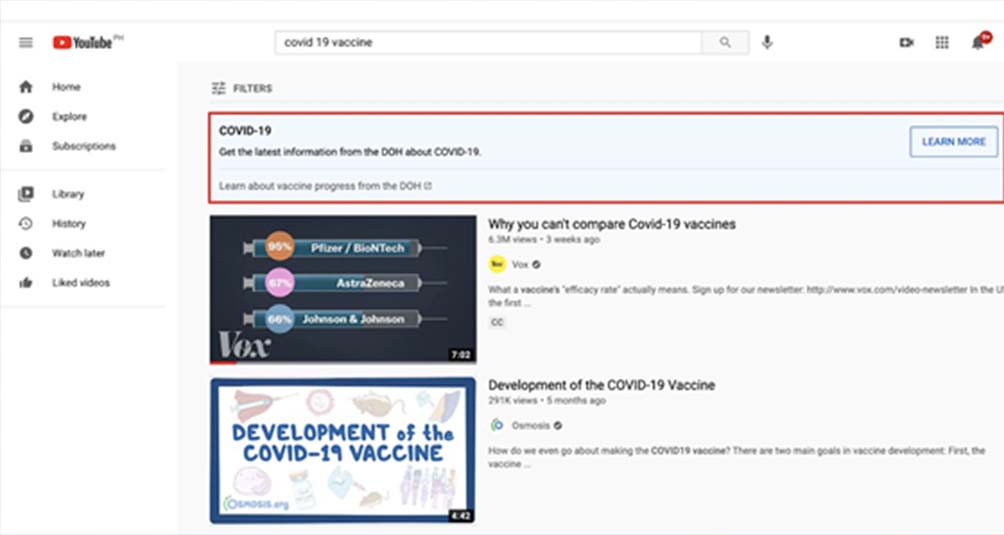The height and width of the screenshot is (535, 1004).
Task: Click the Subscriptions sidebar icon
Action: pyautogui.click(x=26, y=146)
